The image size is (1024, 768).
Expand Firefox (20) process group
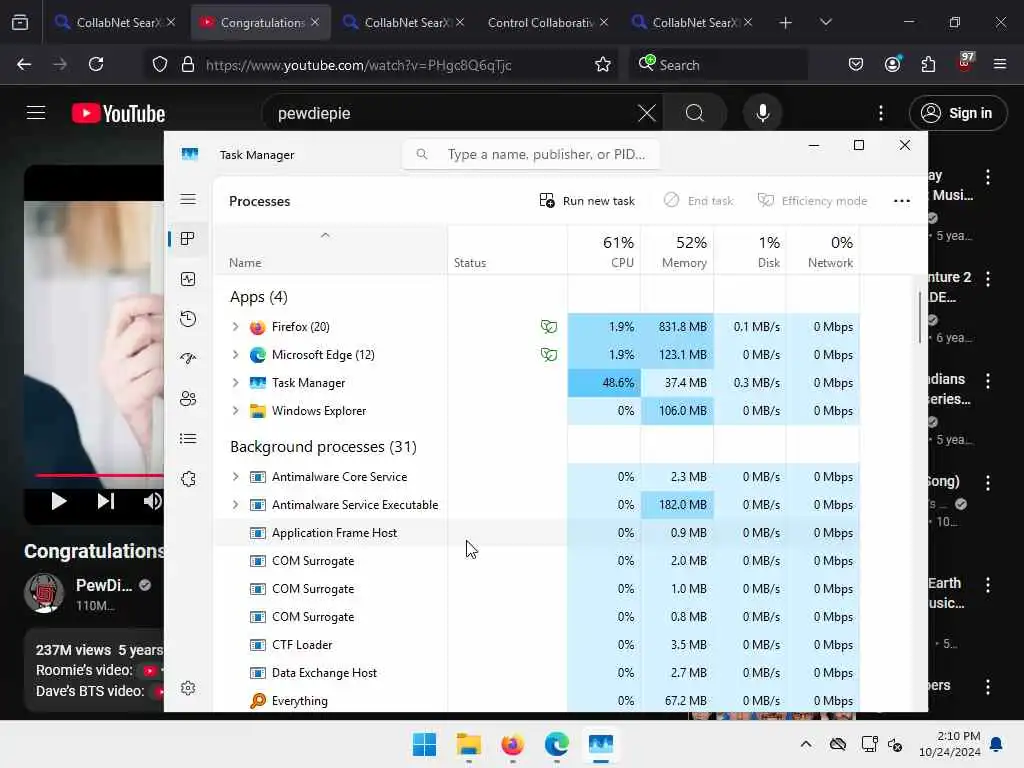pos(235,327)
